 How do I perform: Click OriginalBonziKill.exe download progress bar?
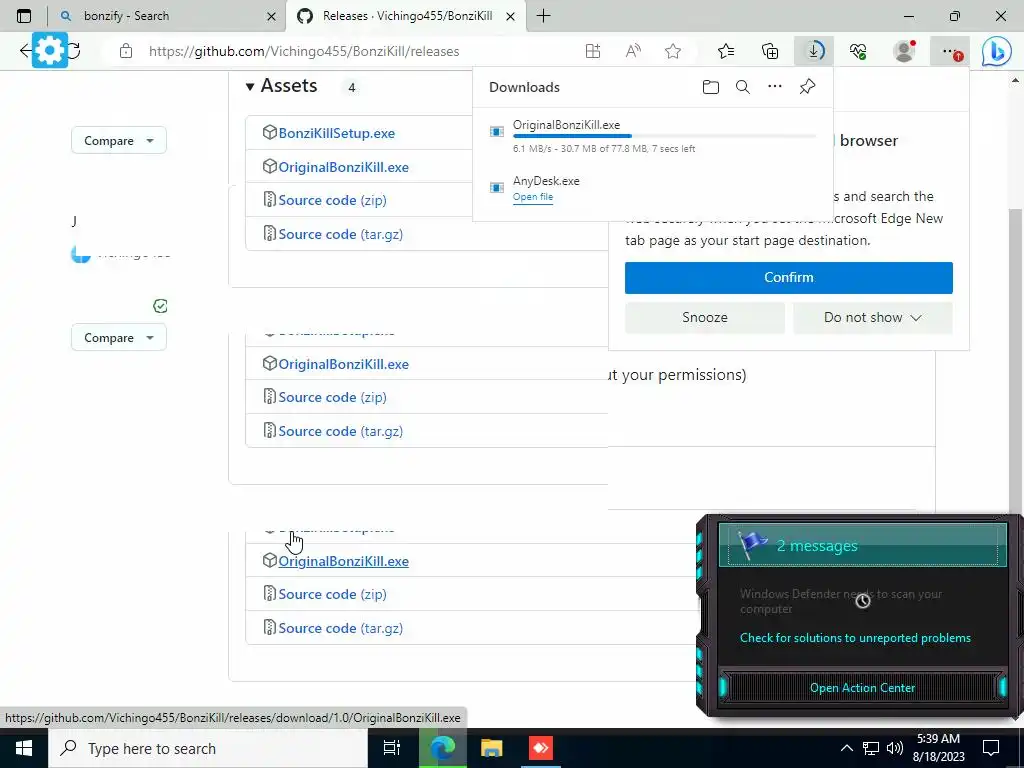pos(664,136)
